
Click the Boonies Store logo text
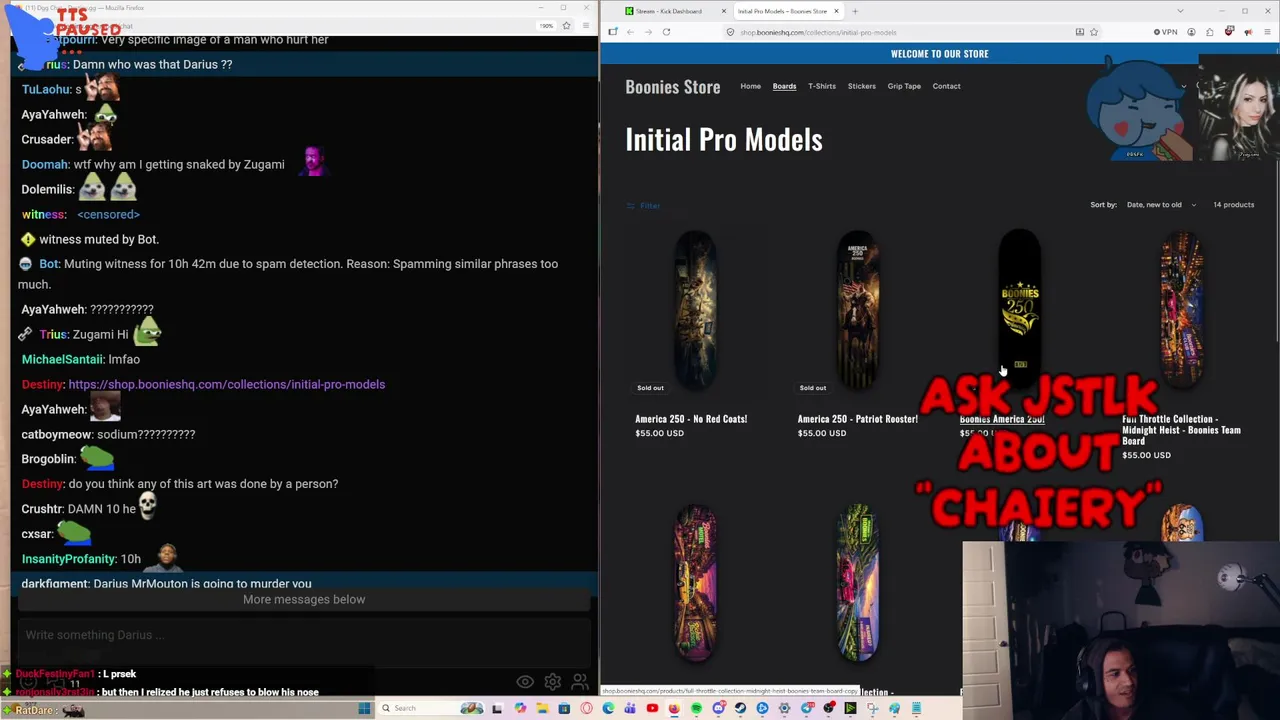(673, 87)
